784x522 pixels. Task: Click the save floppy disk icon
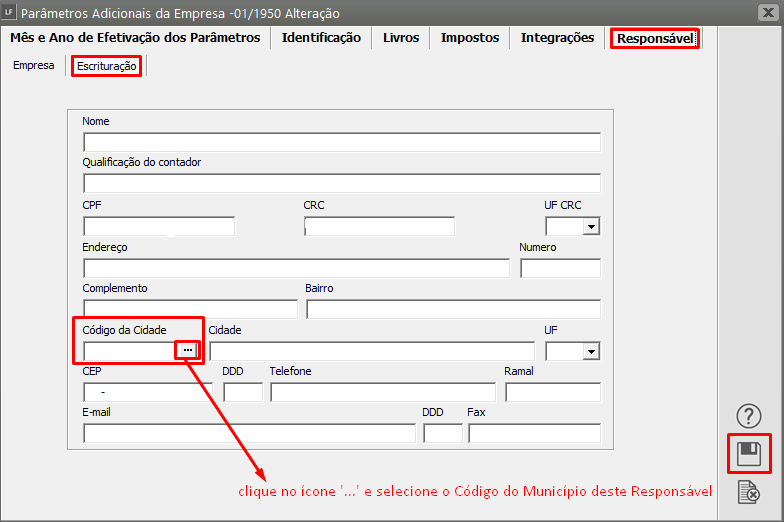pos(748,454)
